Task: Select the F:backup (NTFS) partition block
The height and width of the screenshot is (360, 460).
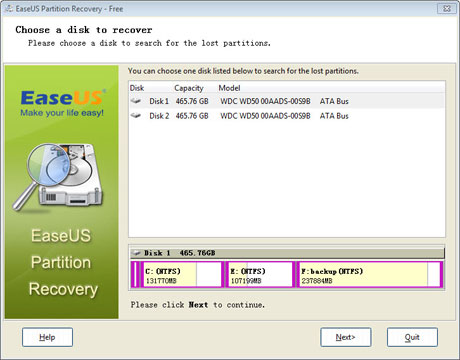Action: (x=371, y=275)
